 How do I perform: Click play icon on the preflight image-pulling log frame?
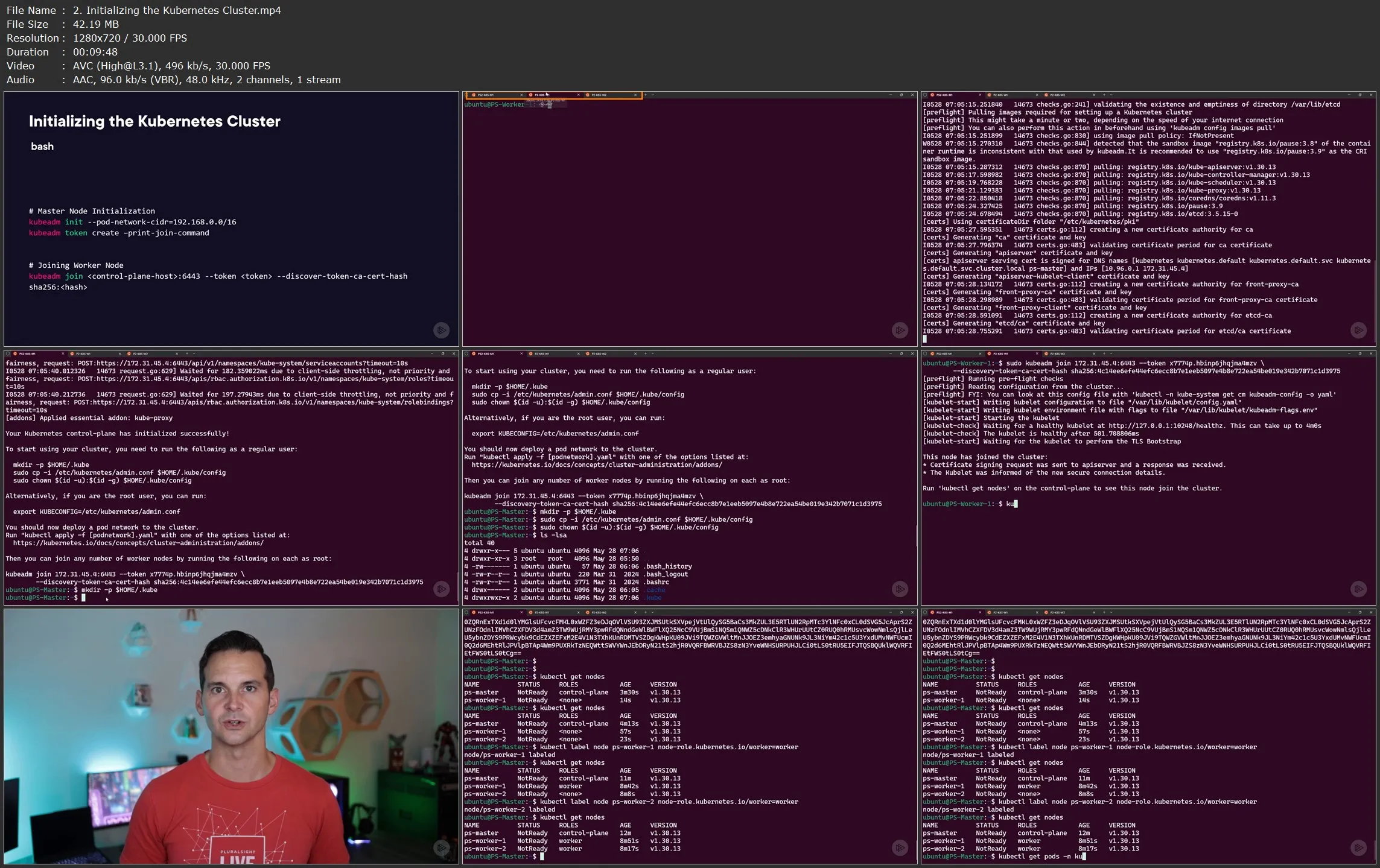click(1358, 330)
